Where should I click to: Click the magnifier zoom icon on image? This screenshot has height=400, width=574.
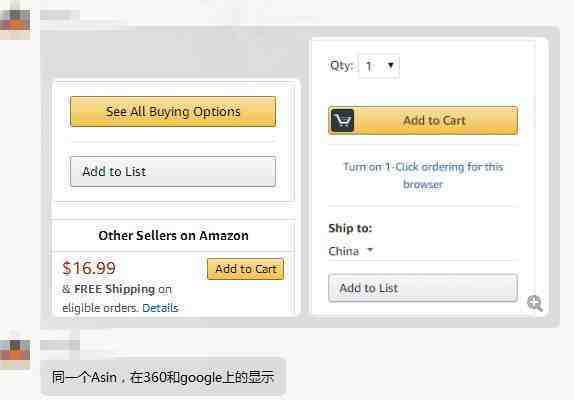tap(535, 303)
